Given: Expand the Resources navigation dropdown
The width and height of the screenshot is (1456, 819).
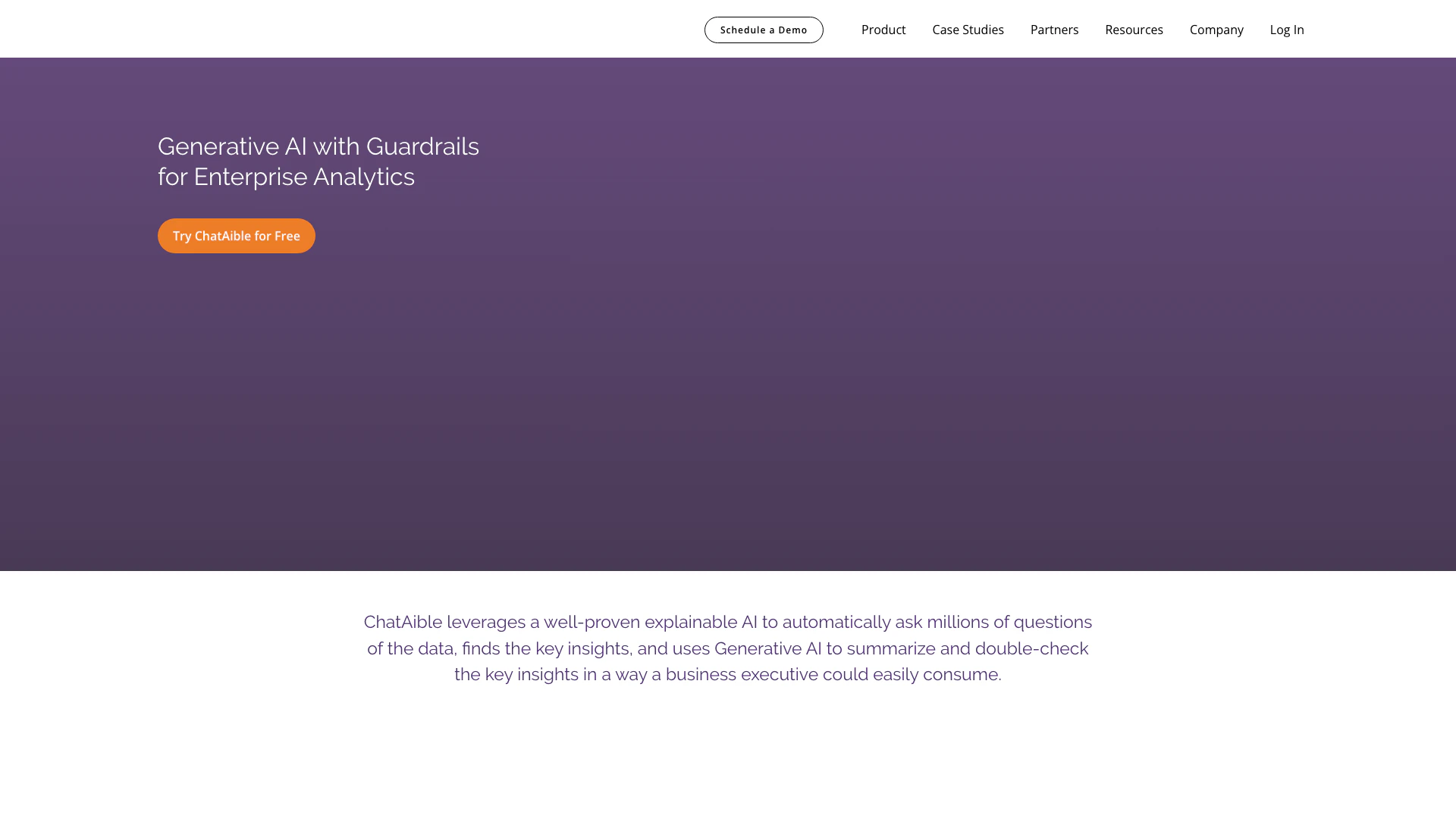Looking at the screenshot, I should coord(1134,30).
